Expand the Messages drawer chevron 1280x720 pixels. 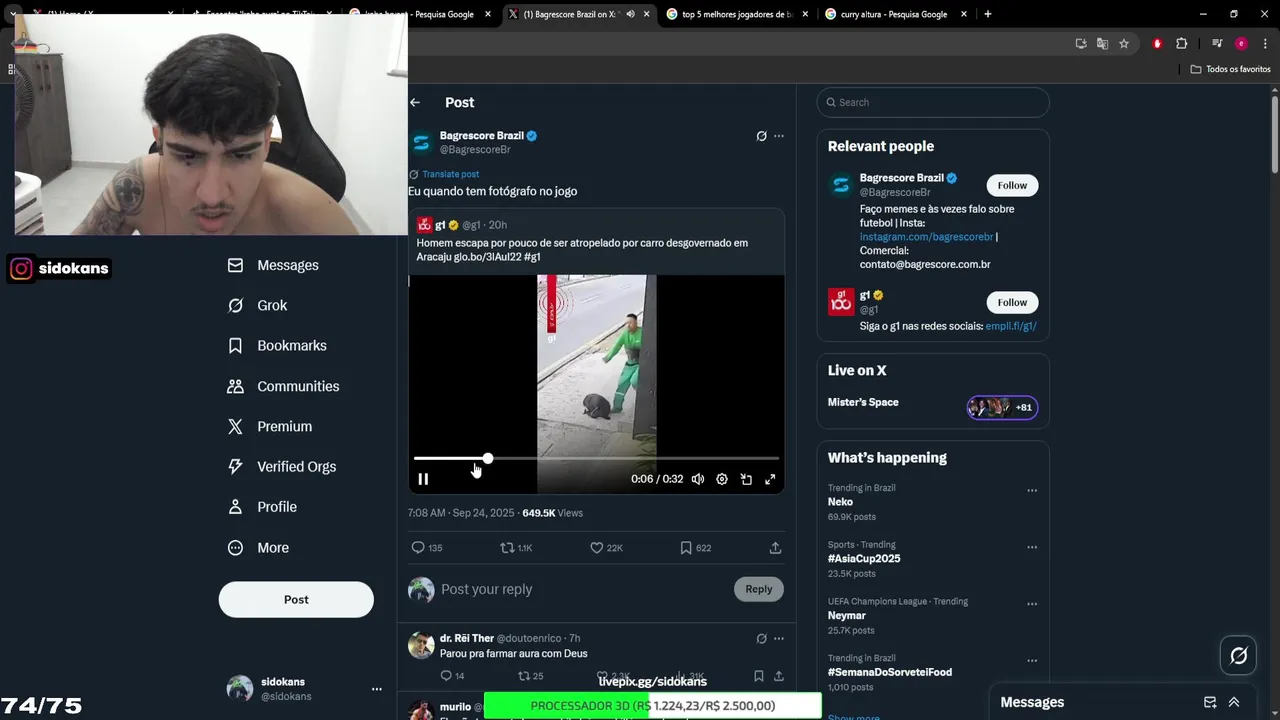point(1234,702)
